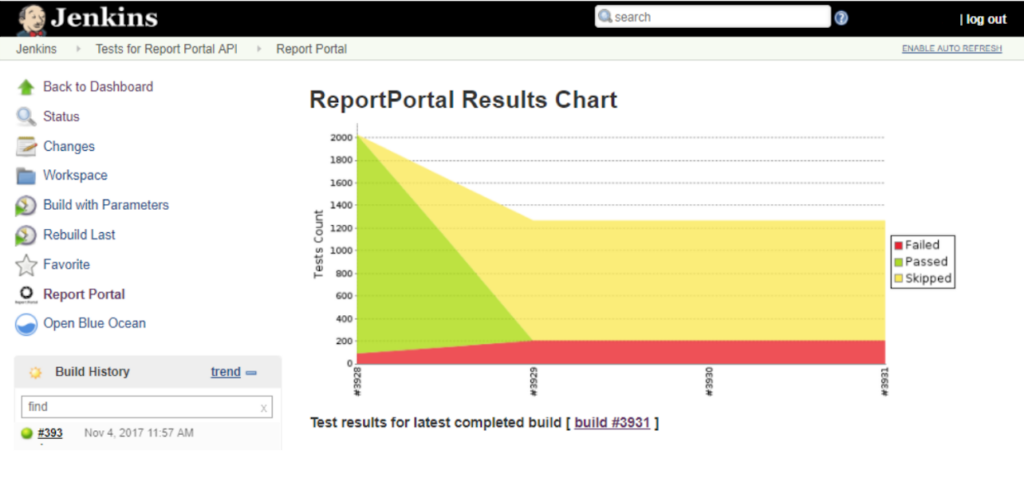Click the #3928 x-axis build label
1024x478 pixels.
click(357, 383)
